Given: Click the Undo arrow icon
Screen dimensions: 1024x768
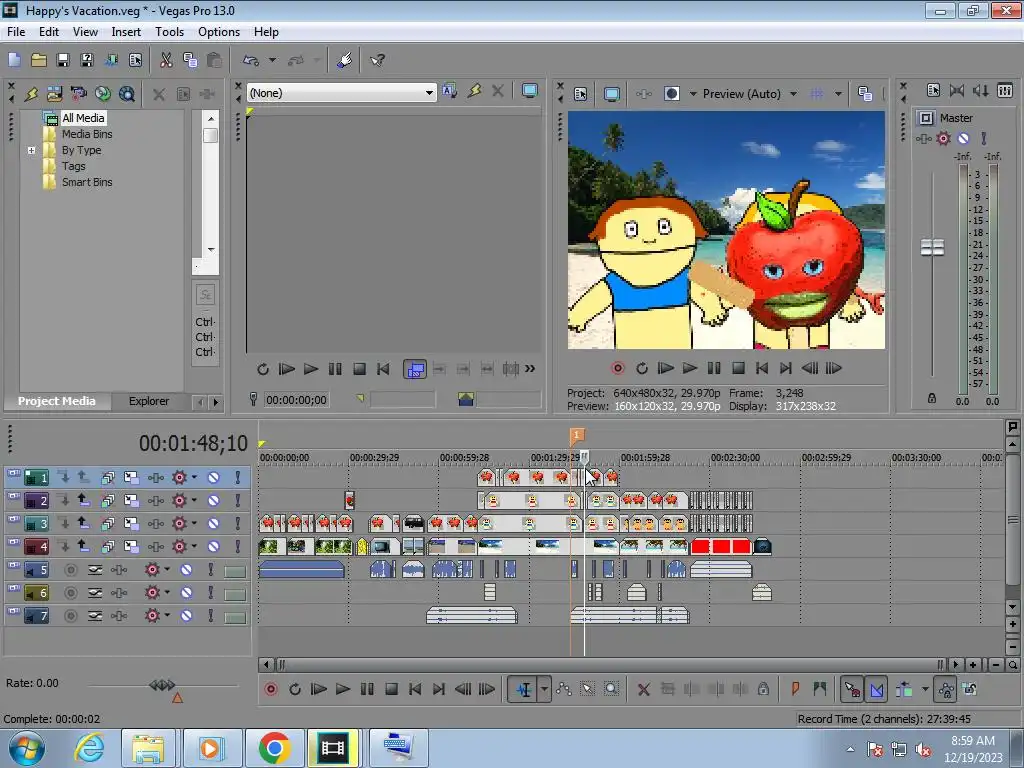Looking at the screenshot, I should [251, 60].
